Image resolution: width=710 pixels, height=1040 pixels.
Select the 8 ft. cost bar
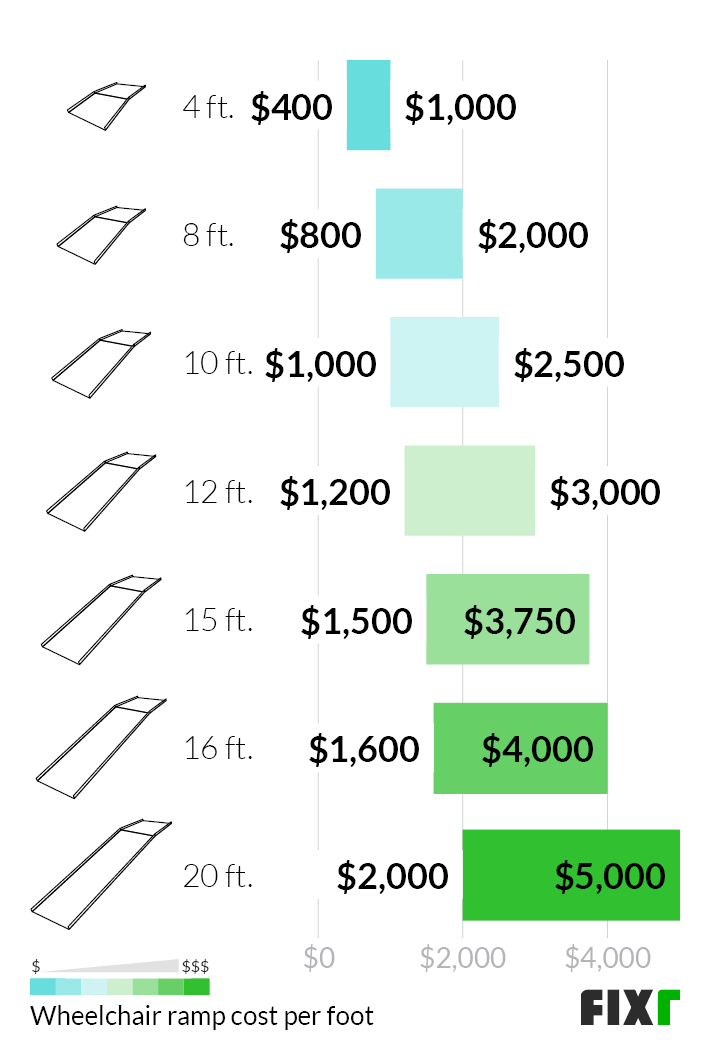(419, 233)
